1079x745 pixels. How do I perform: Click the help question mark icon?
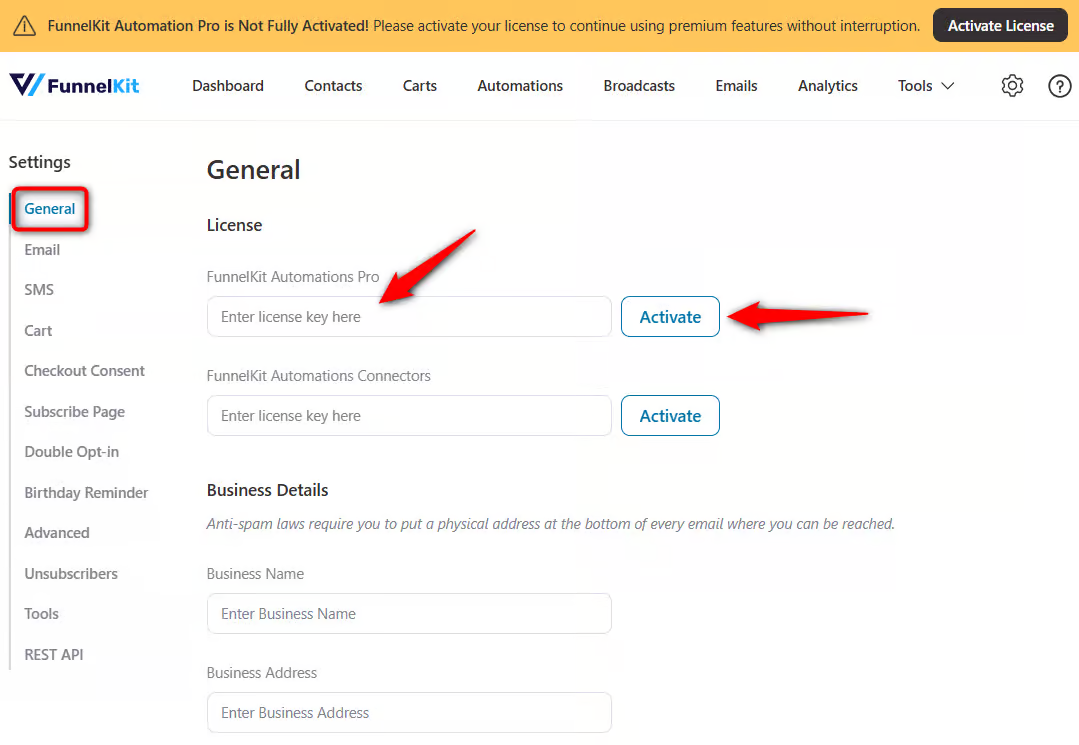1059,86
